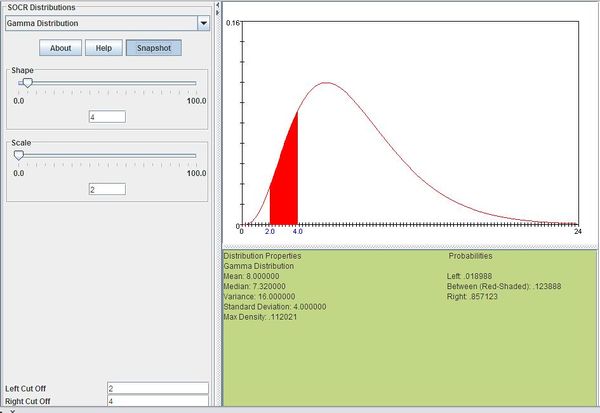
Task: Click the Scale slider thumb
Action: point(19,155)
